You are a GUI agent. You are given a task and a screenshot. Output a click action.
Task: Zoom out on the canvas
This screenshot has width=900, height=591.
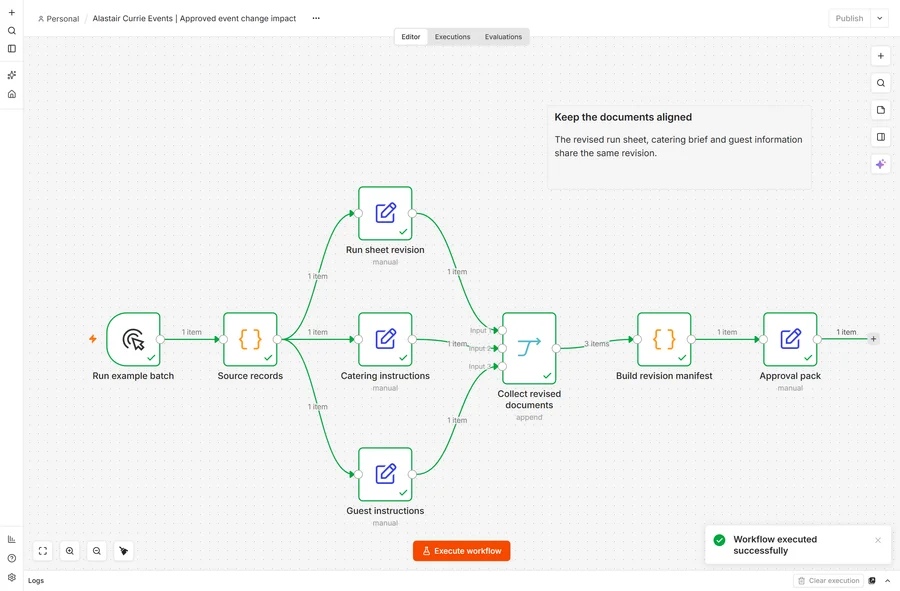pyautogui.click(x=96, y=551)
